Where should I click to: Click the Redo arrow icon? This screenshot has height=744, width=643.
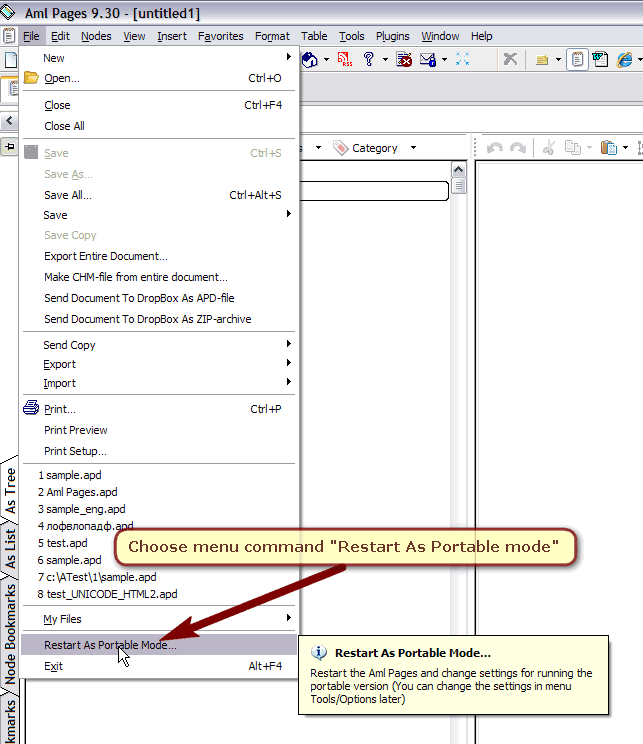click(x=518, y=148)
